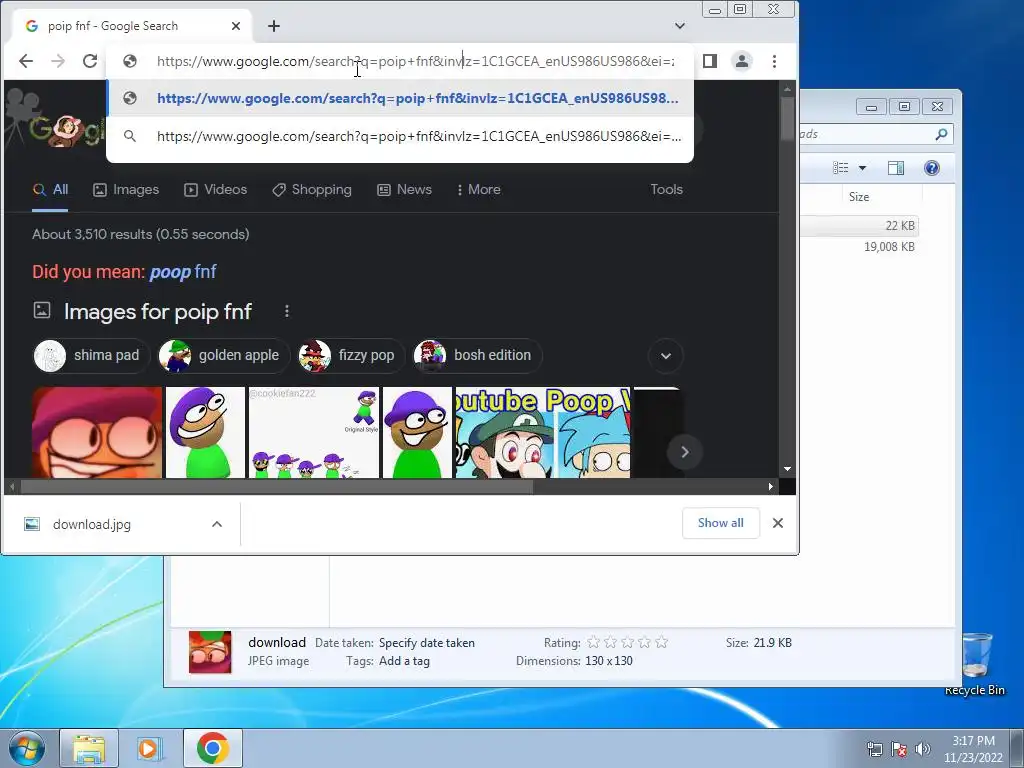This screenshot has height=768, width=1024.
Task: Open the download.jpg item in downloads bar
Action: coord(91,524)
